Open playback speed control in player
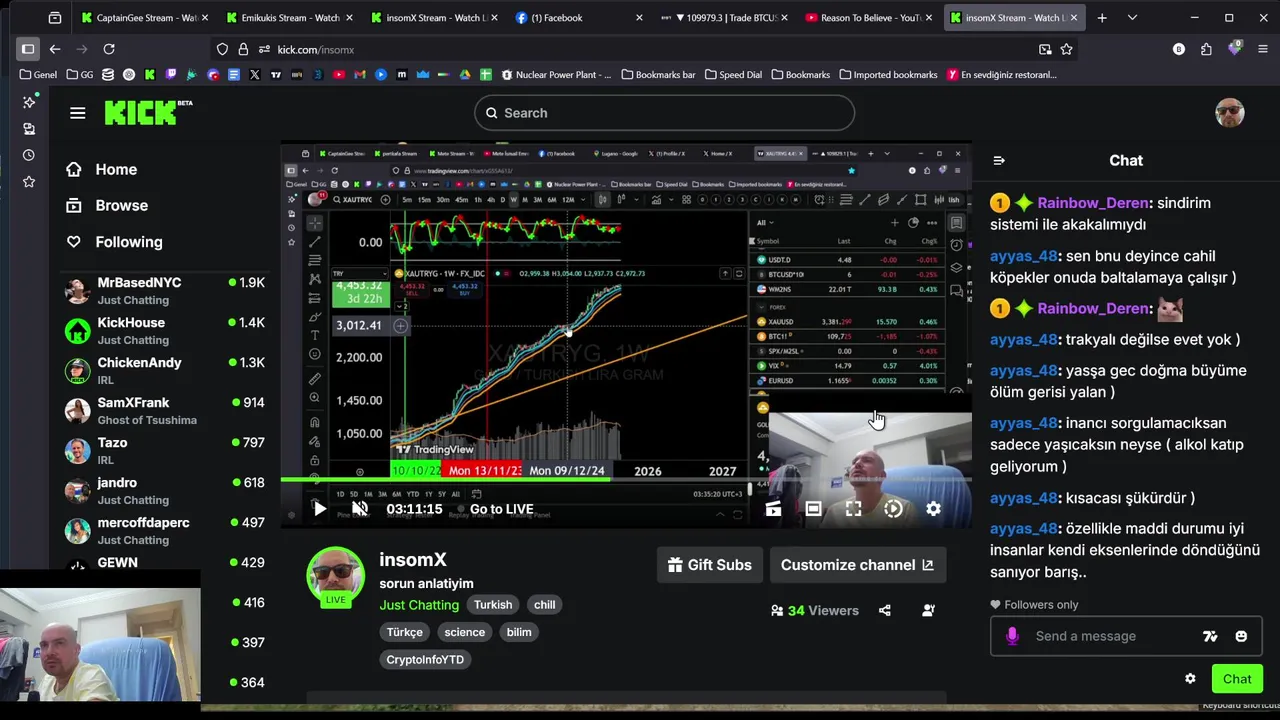 tap(893, 509)
